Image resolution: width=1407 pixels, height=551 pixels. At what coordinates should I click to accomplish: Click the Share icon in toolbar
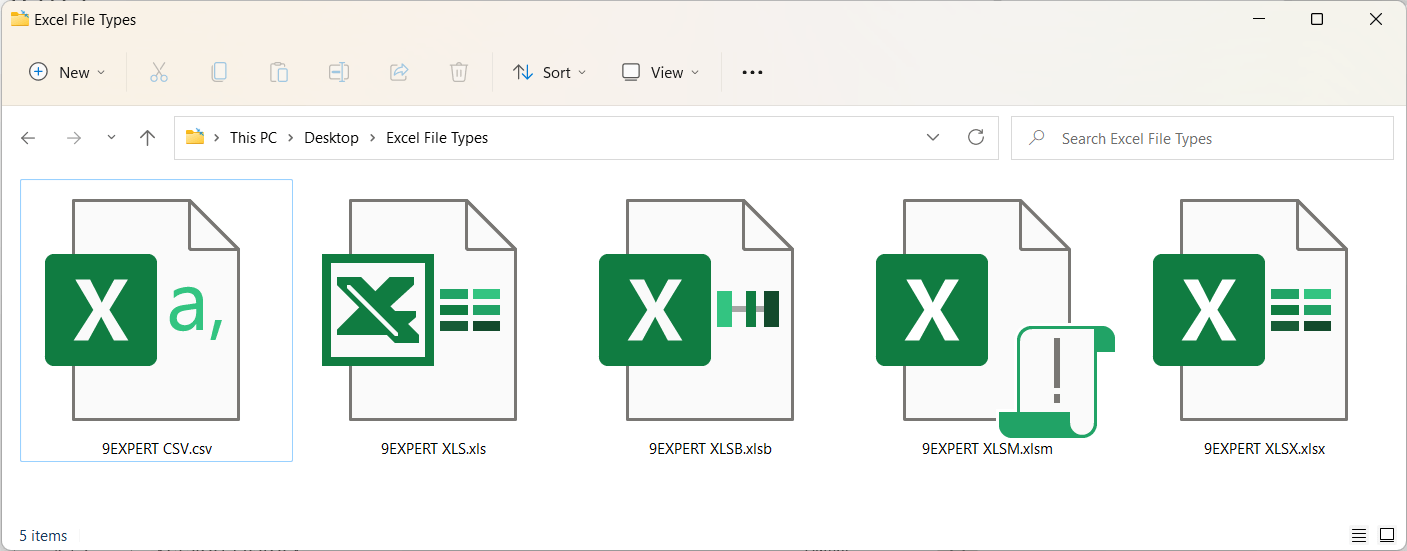point(399,72)
